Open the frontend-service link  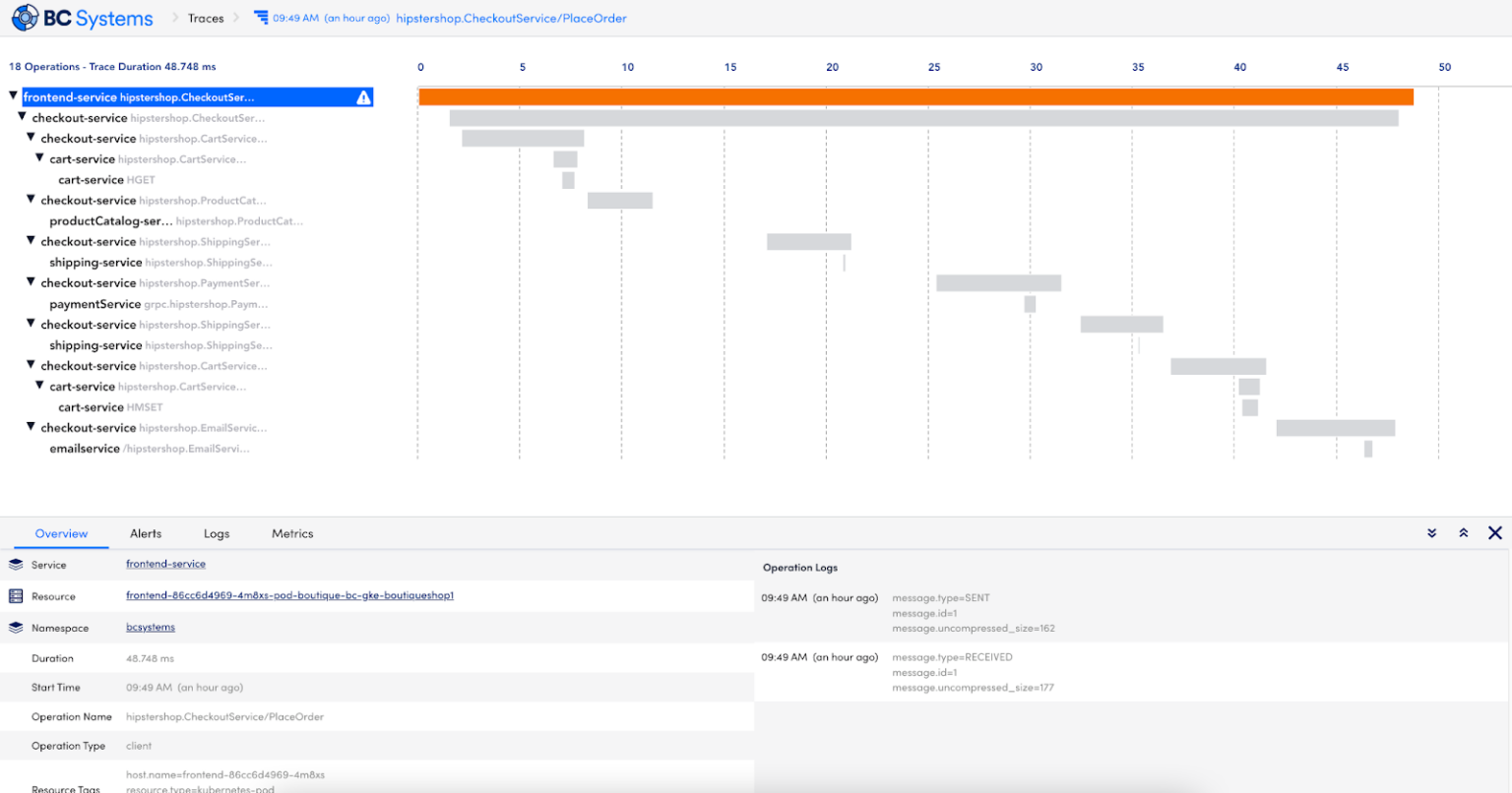pos(165,564)
